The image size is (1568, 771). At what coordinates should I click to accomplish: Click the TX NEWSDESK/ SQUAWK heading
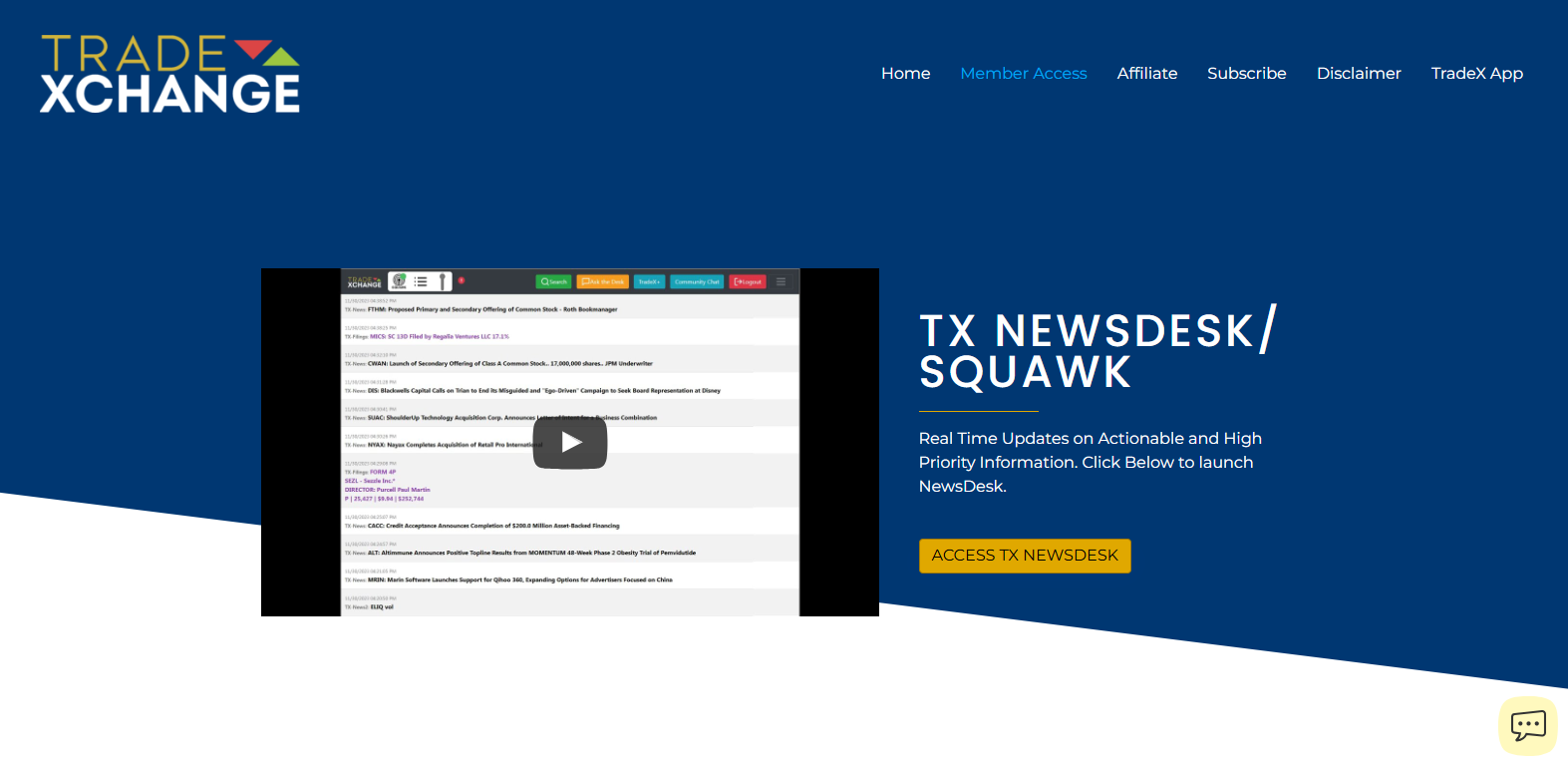1098,350
